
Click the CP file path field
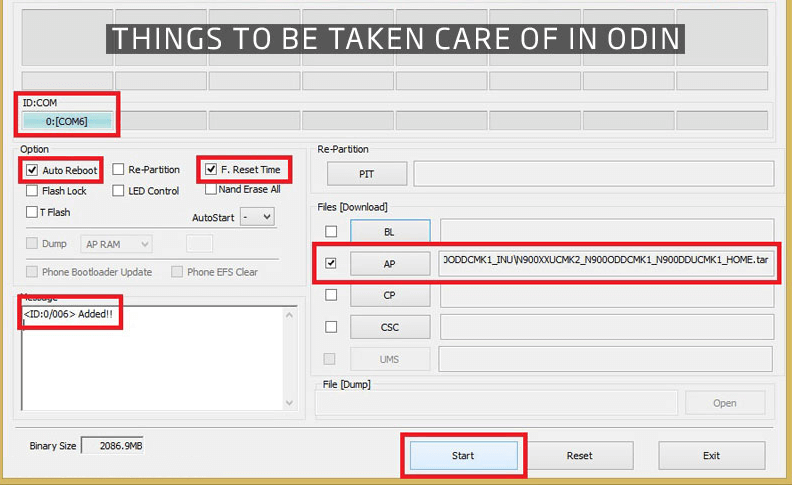607,296
